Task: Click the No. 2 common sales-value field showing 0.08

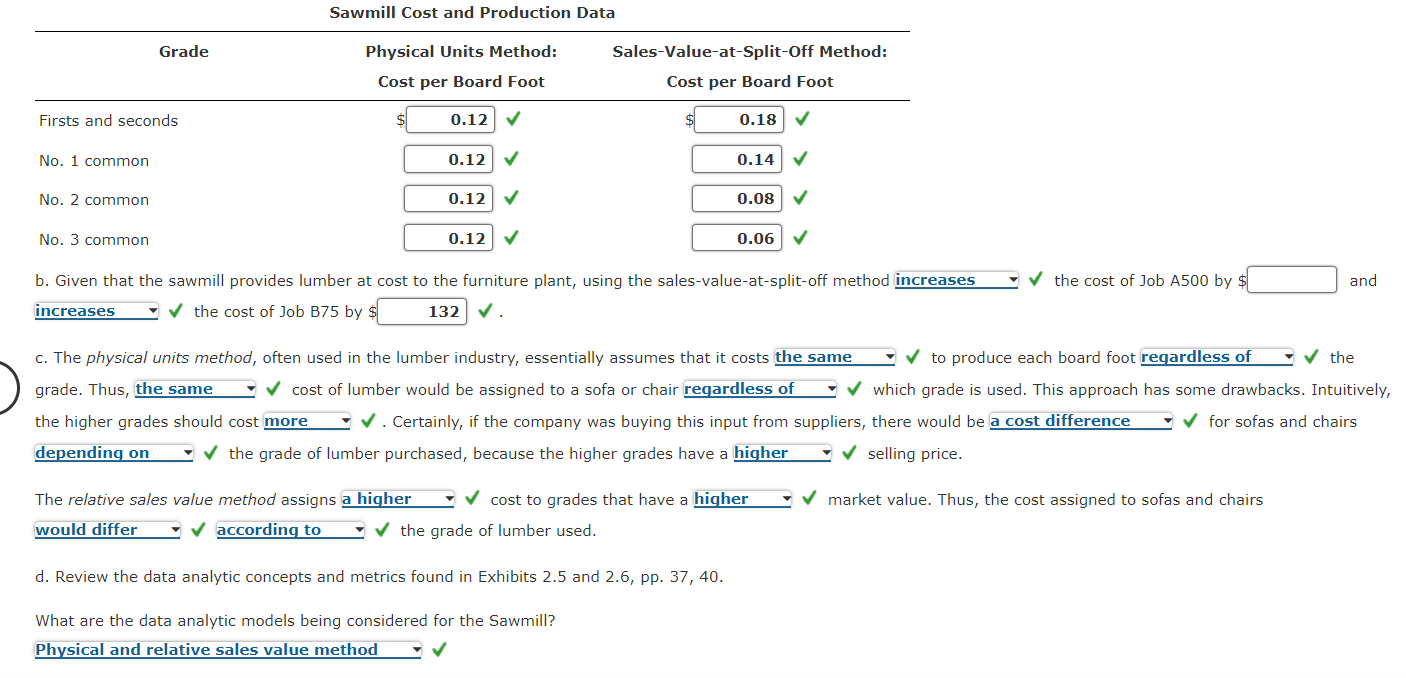Action: pyautogui.click(x=736, y=198)
